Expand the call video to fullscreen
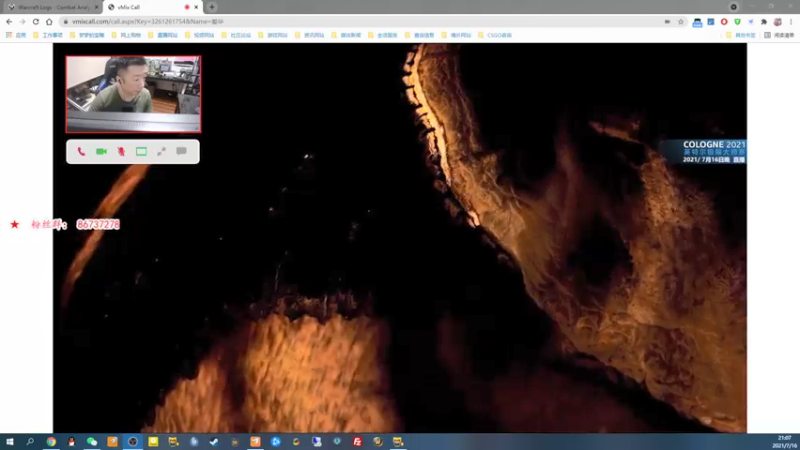800x450 pixels. point(161,152)
